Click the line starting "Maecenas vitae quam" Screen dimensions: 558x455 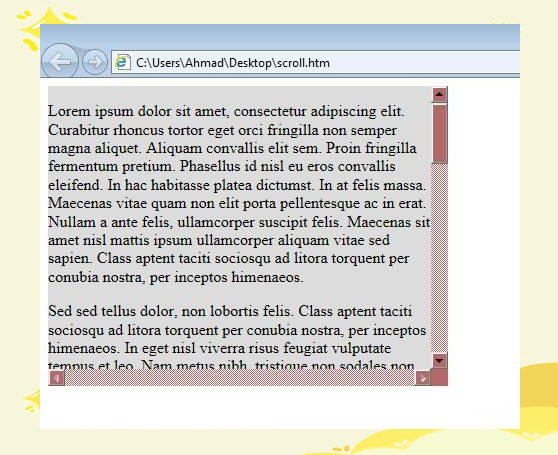point(237,203)
